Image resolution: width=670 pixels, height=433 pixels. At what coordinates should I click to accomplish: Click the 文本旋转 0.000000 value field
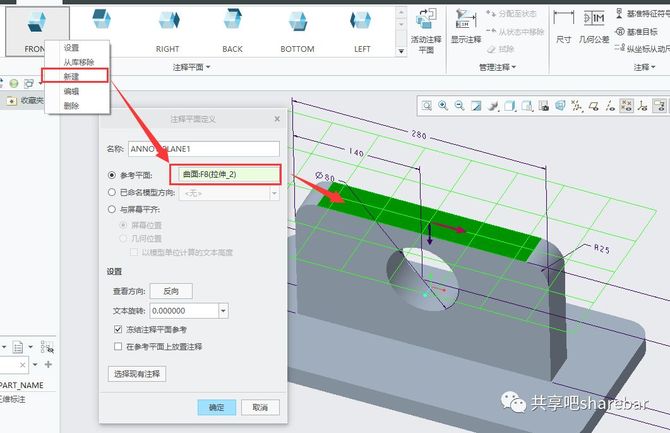coord(184,311)
